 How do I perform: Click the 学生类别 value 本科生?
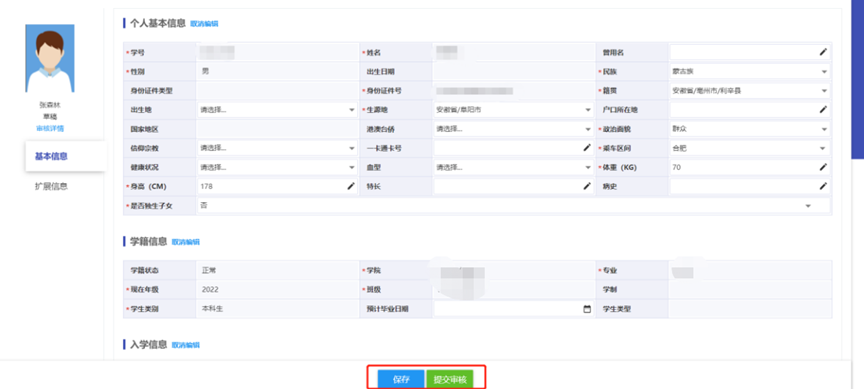212,309
